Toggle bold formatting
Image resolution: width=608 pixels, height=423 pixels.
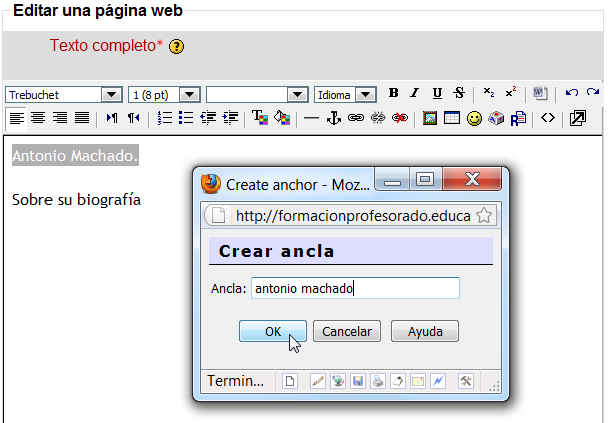(393, 94)
